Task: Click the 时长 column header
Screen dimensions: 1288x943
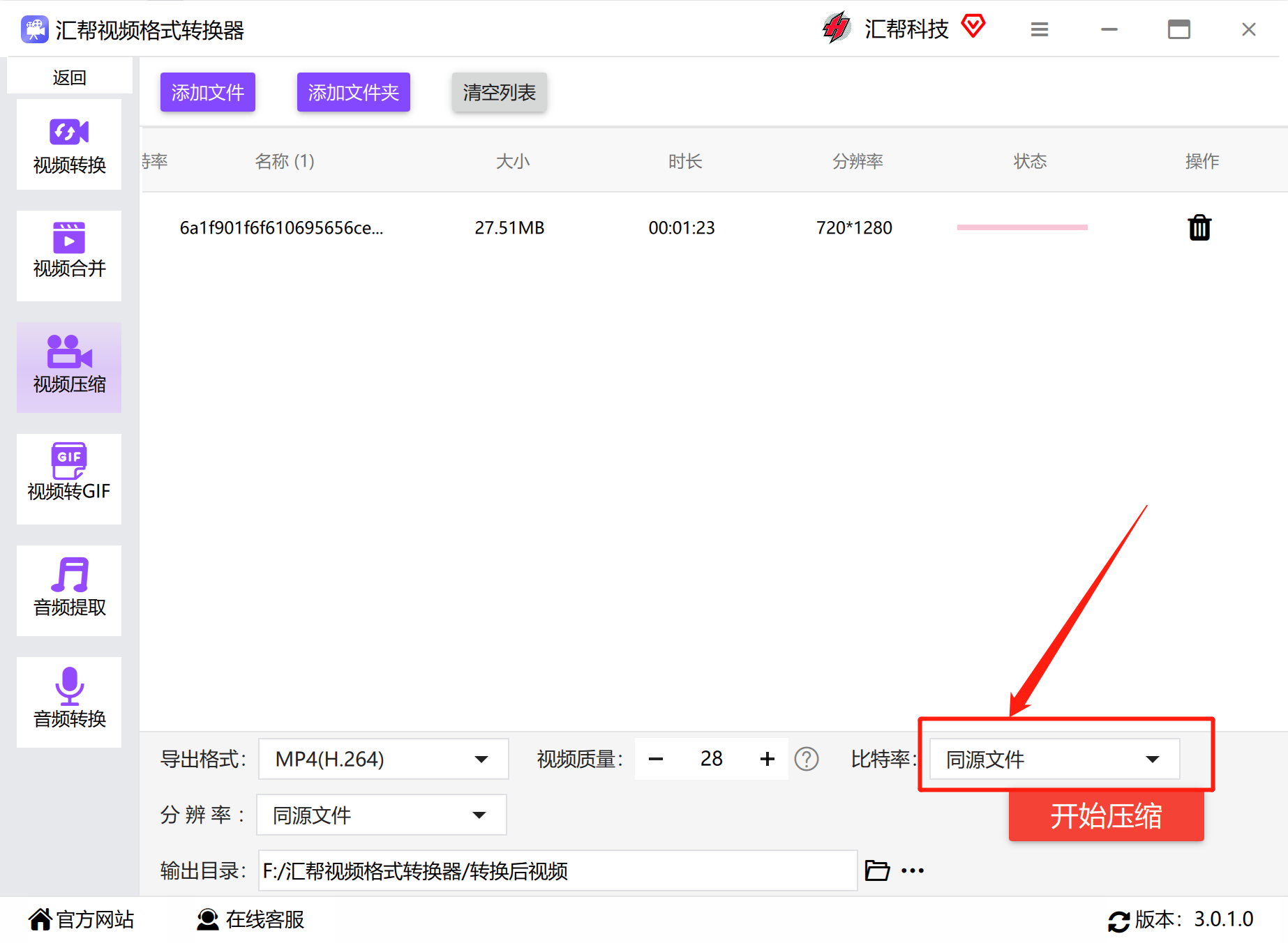Action: coord(685,161)
